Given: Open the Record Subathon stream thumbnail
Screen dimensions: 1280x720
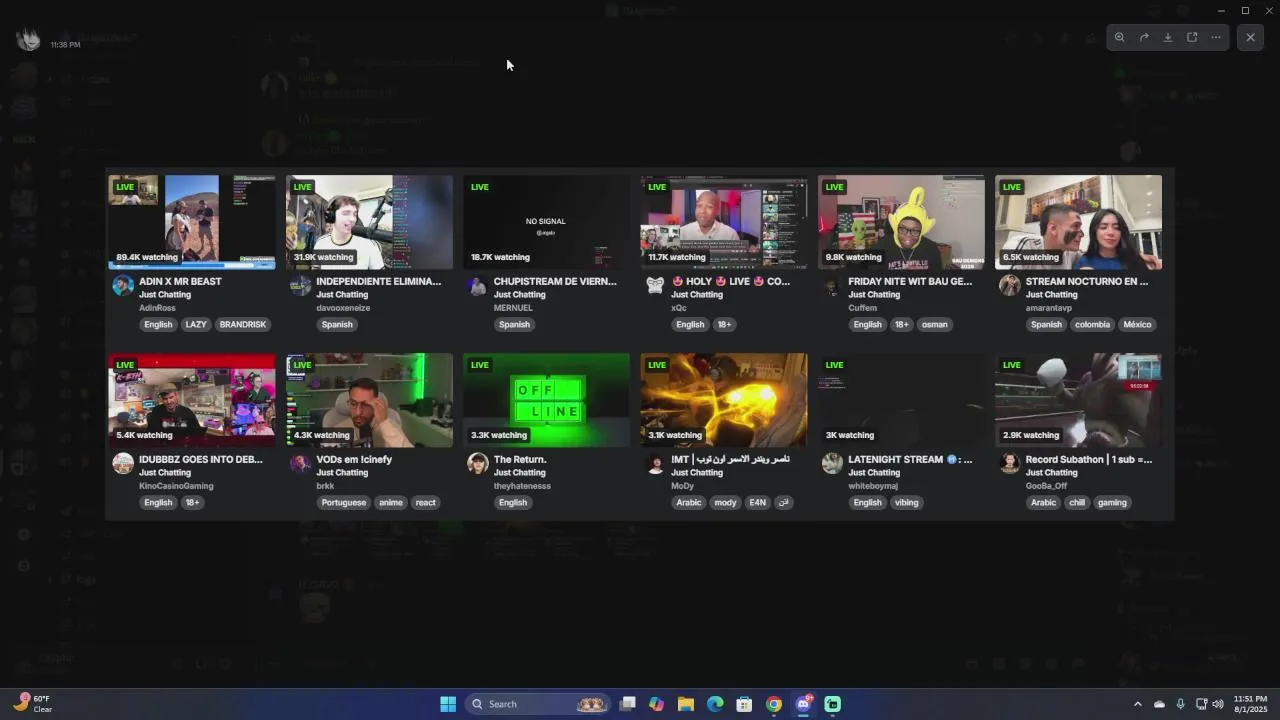Looking at the screenshot, I should point(1078,400).
